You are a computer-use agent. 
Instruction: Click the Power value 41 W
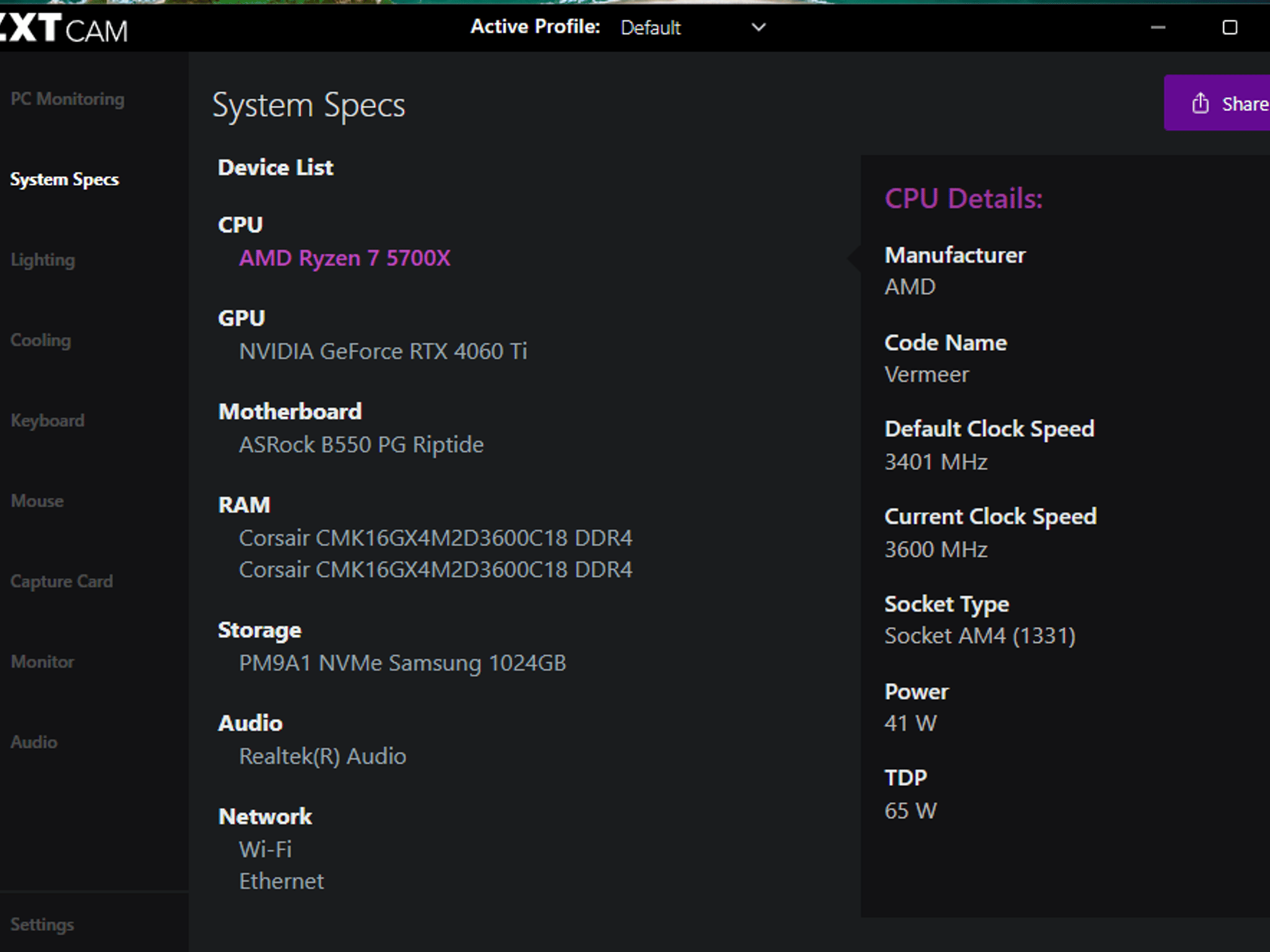pos(911,723)
